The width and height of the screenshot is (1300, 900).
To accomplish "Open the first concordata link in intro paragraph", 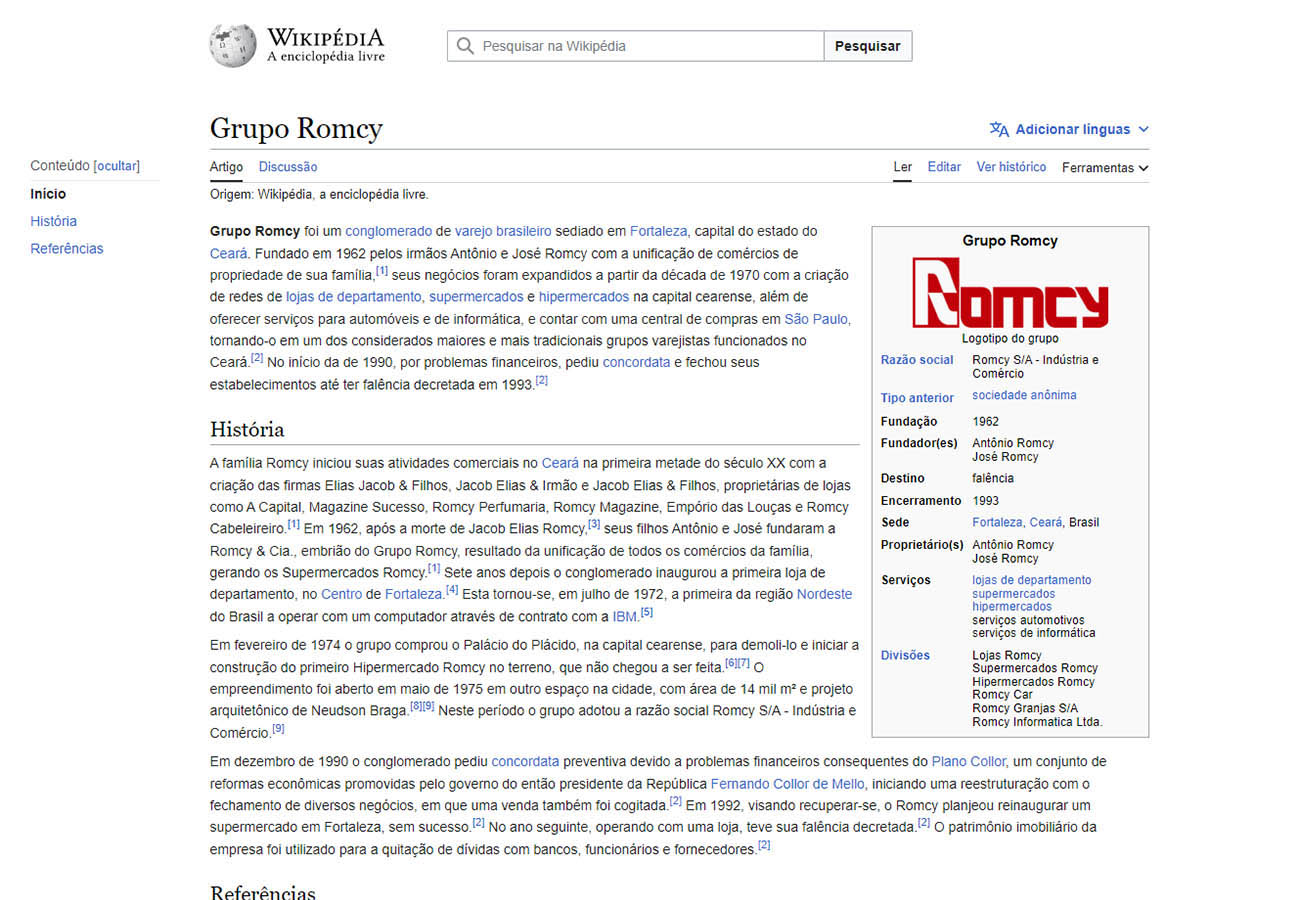I will [x=636, y=362].
